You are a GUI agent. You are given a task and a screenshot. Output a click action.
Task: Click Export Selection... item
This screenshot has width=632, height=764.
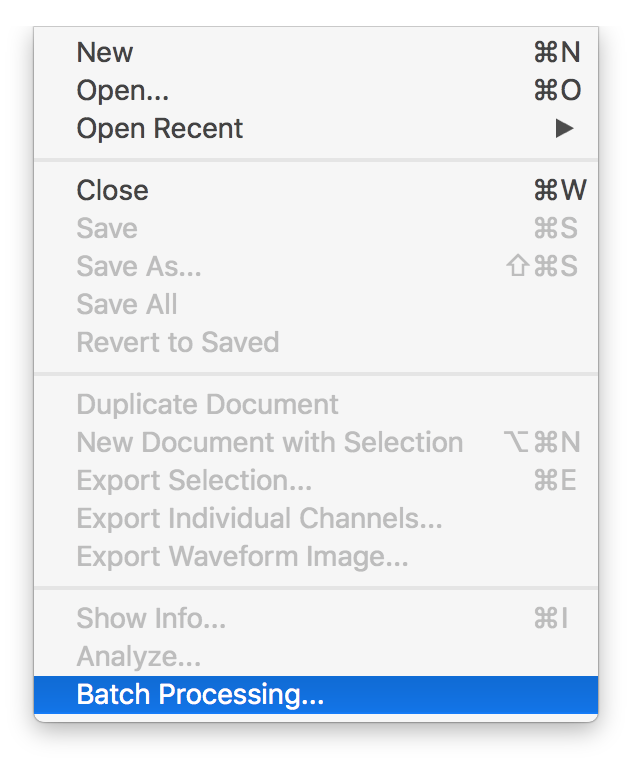pyautogui.click(x=194, y=481)
